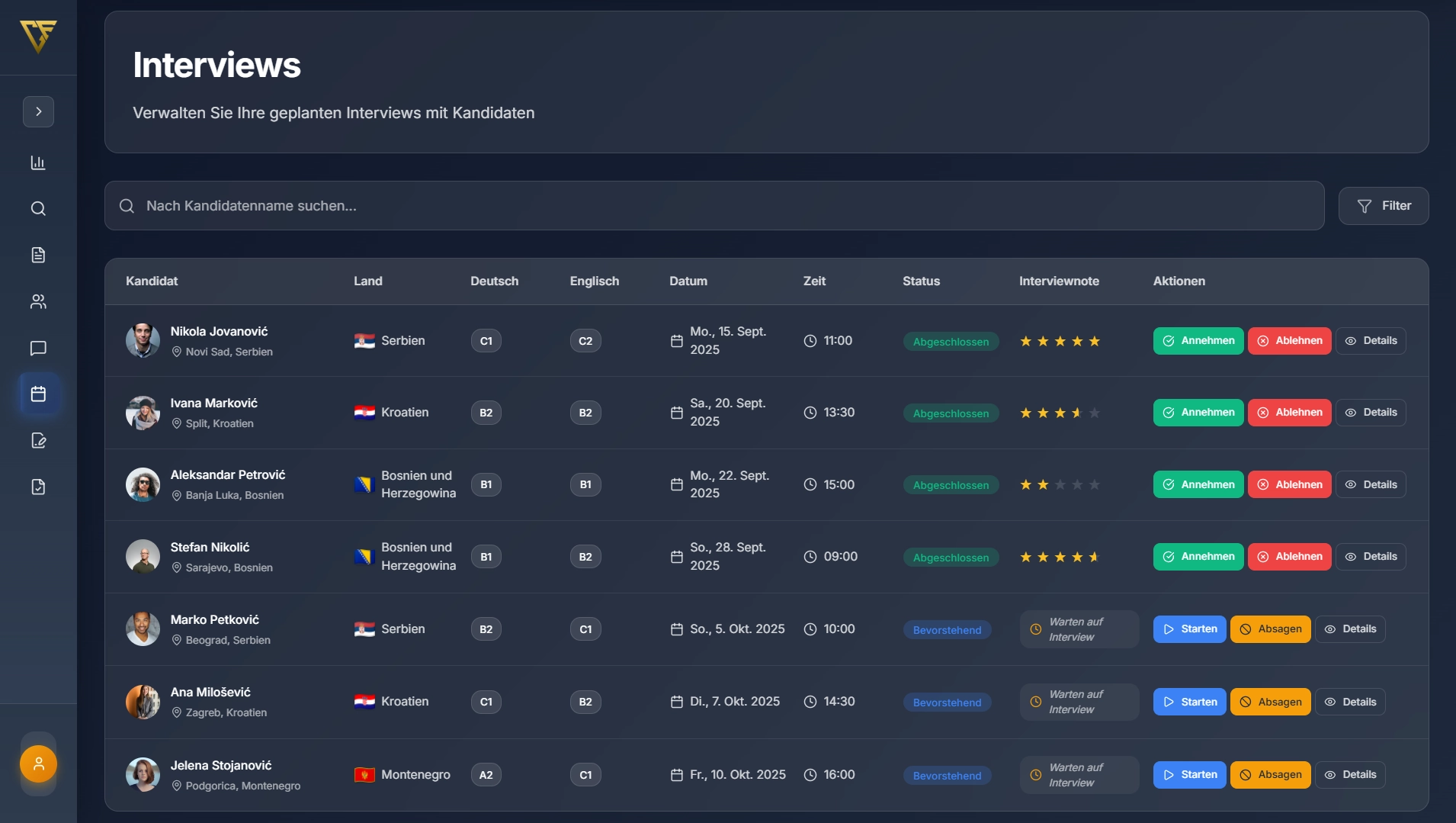Start interview with Marko Petković
Screen dimensions: 1456x823
pos(1188,629)
